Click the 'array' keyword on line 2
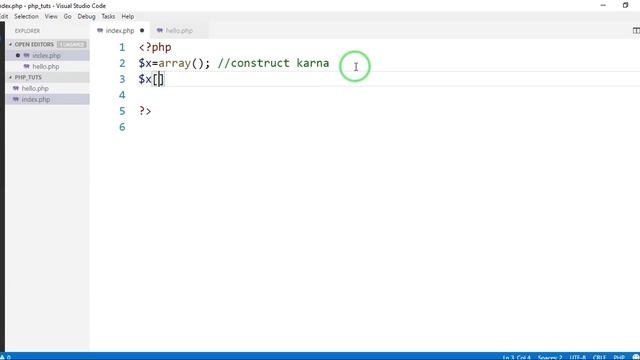 pos(175,63)
